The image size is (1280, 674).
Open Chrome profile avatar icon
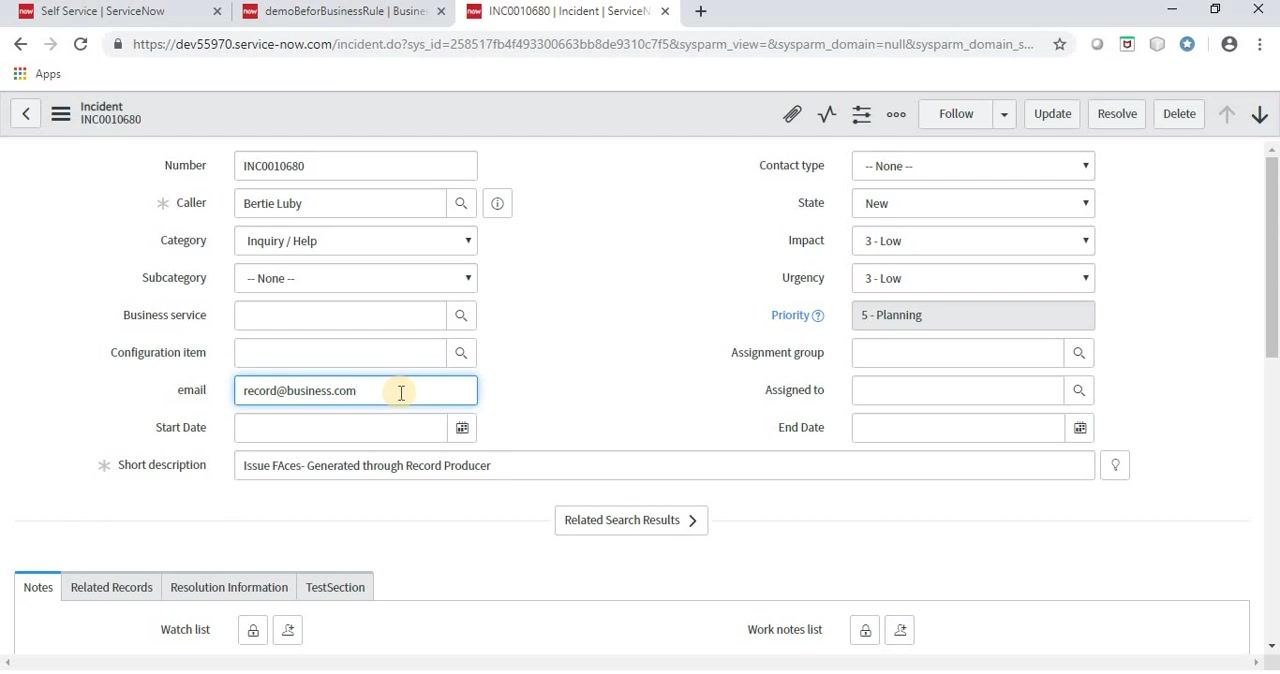[1229, 44]
